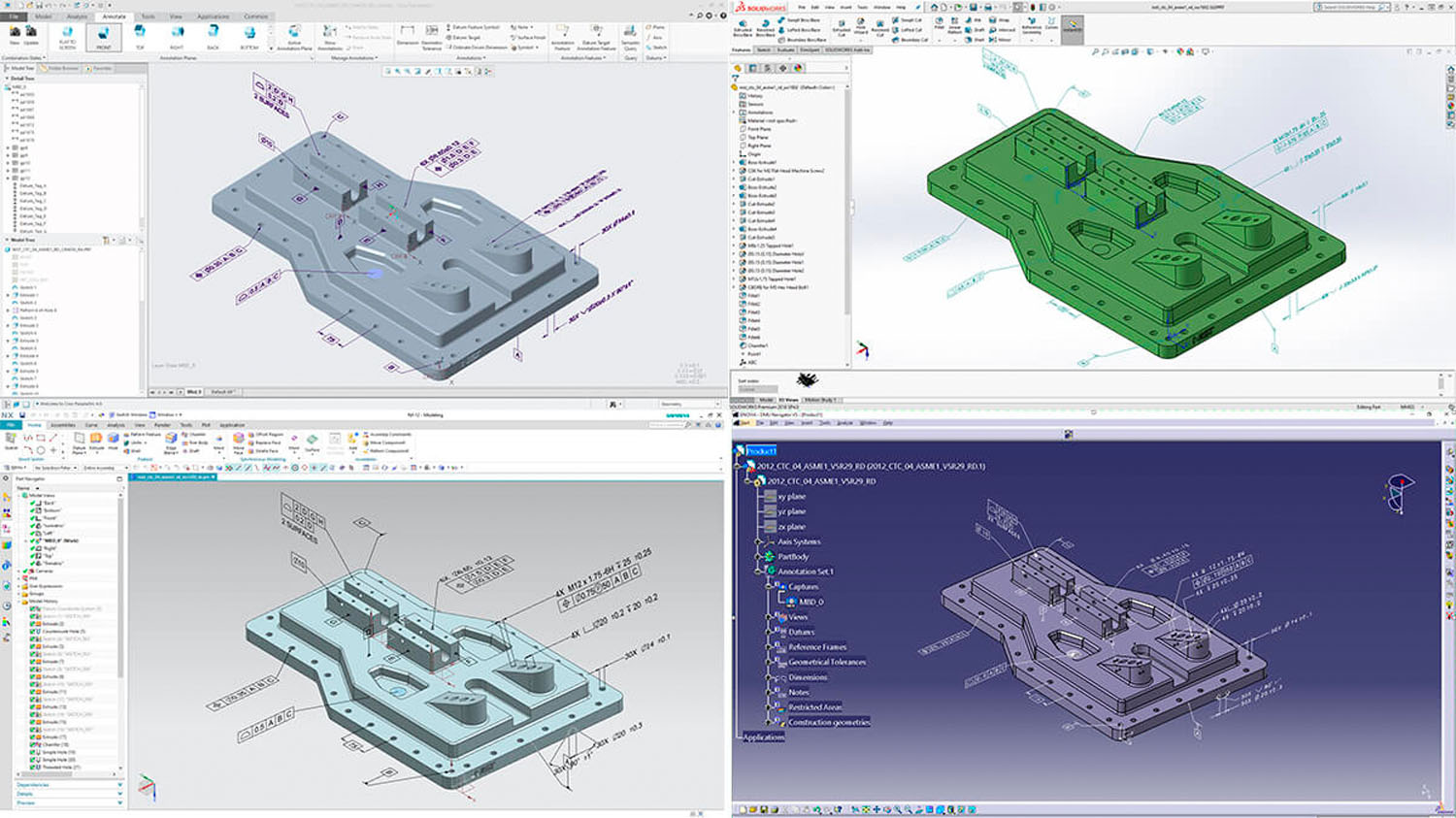Switch to the Analysis tab in Creo

[x=77, y=16]
